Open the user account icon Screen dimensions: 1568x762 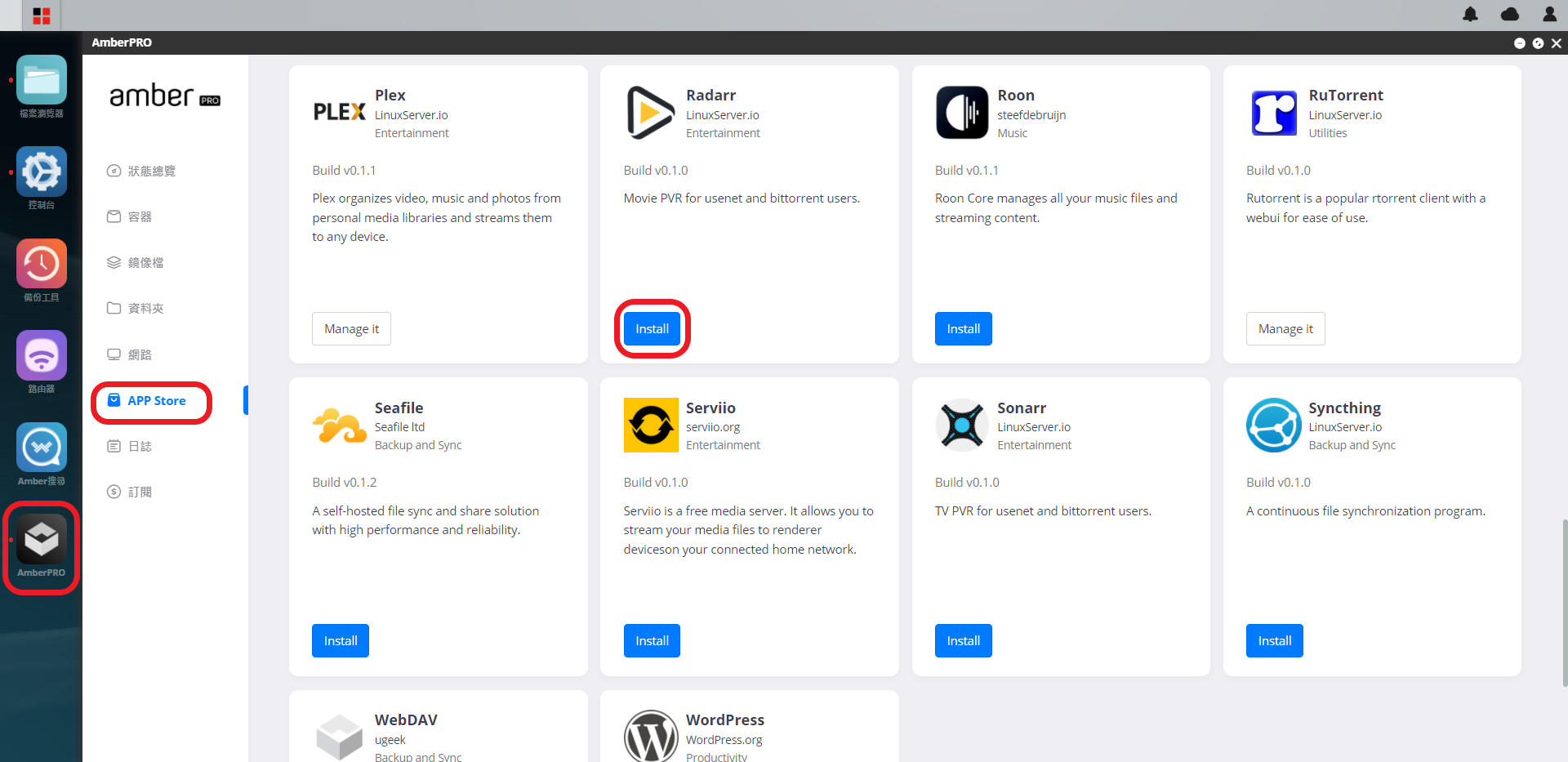[1549, 14]
